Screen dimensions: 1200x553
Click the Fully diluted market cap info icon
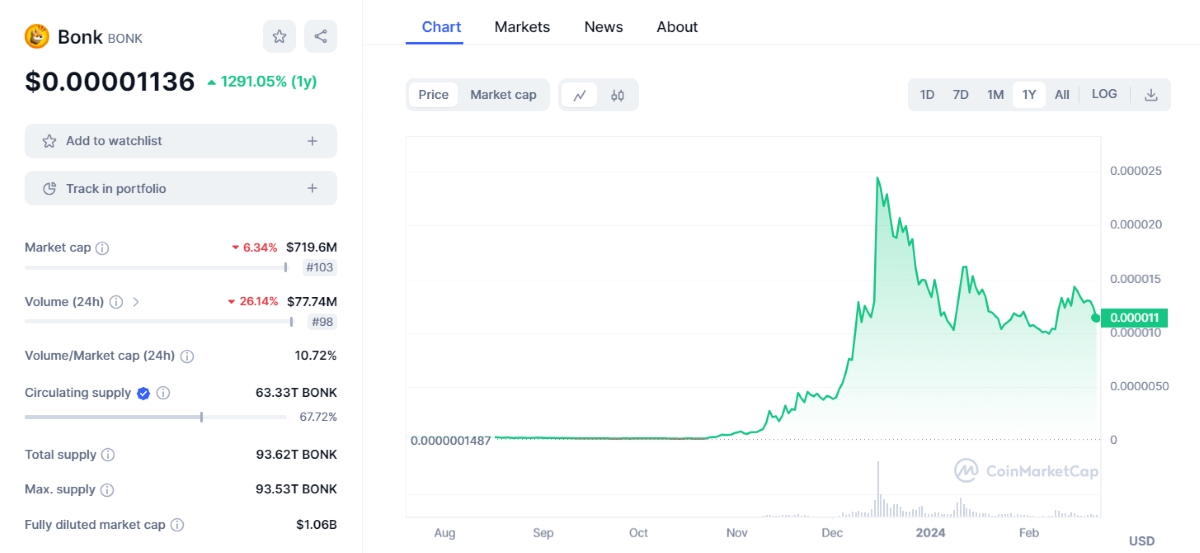tap(177, 525)
